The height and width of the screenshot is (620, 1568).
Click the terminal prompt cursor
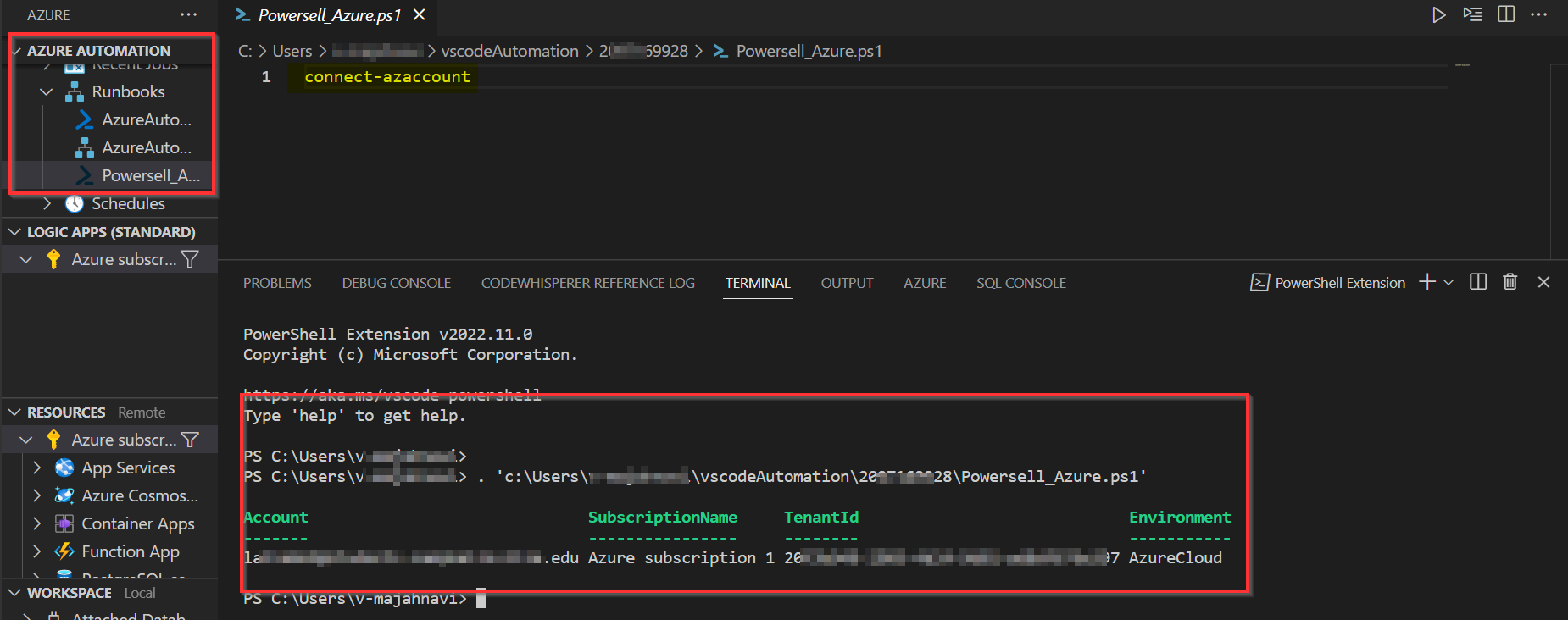click(x=481, y=599)
